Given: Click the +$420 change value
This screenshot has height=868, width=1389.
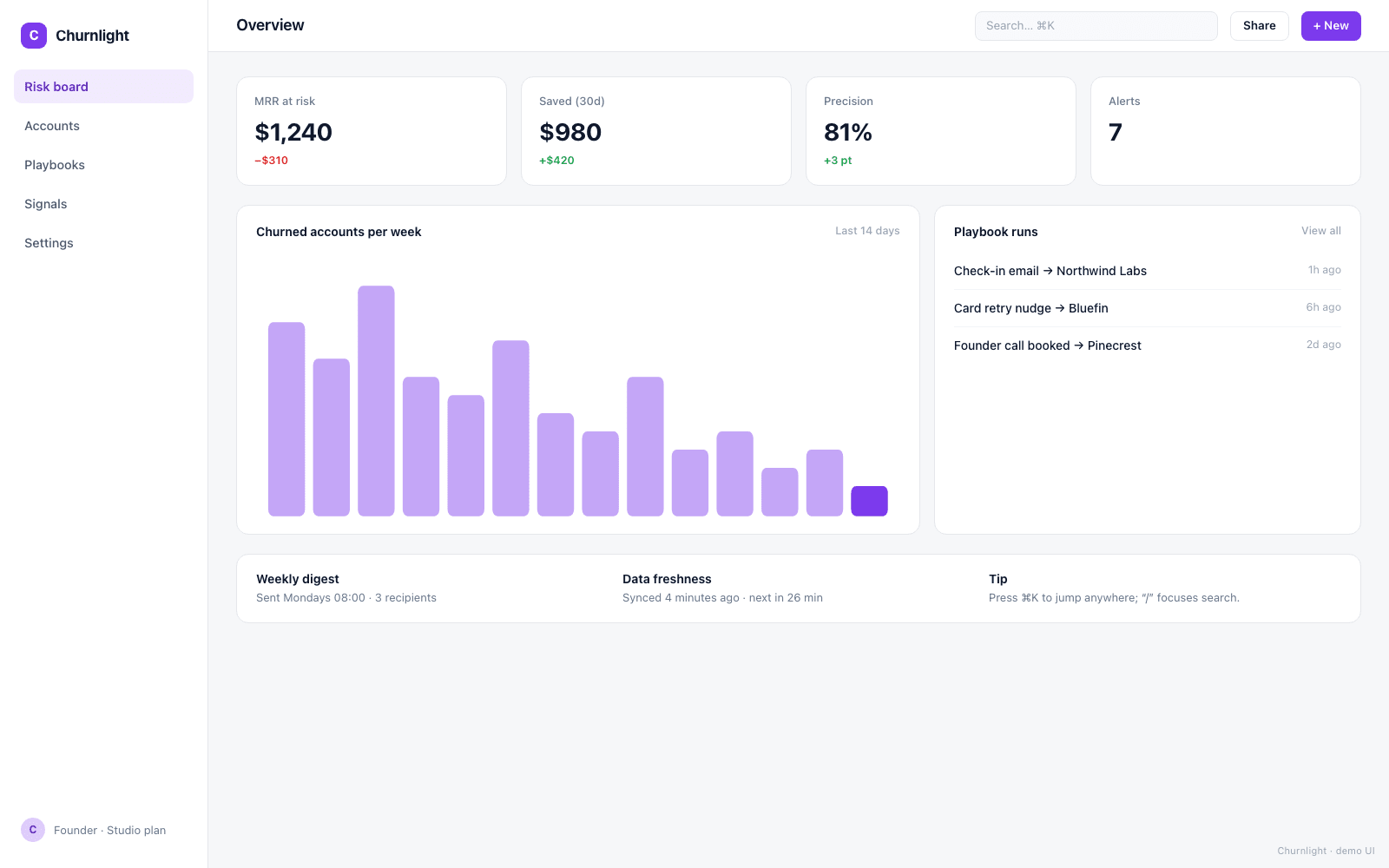Looking at the screenshot, I should click(556, 161).
